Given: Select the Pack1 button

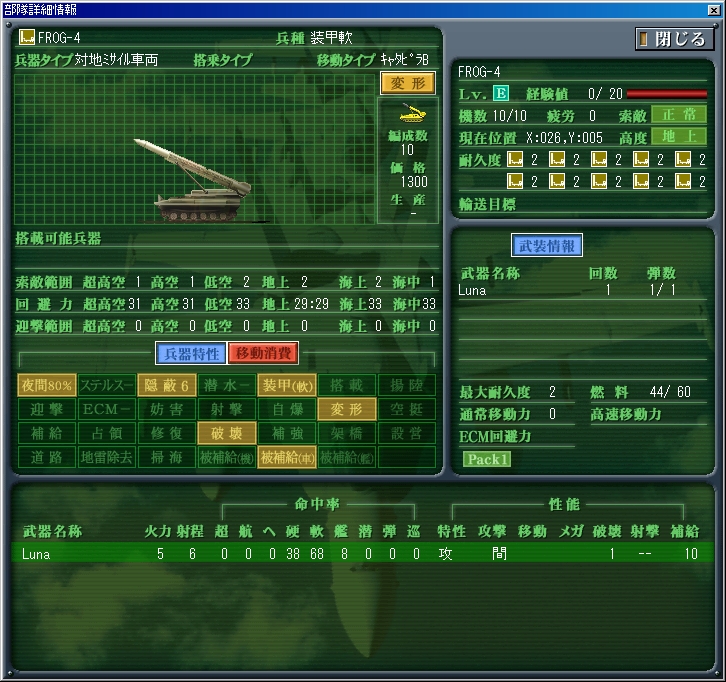Looking at the screenshot, I should click(487, 459).
